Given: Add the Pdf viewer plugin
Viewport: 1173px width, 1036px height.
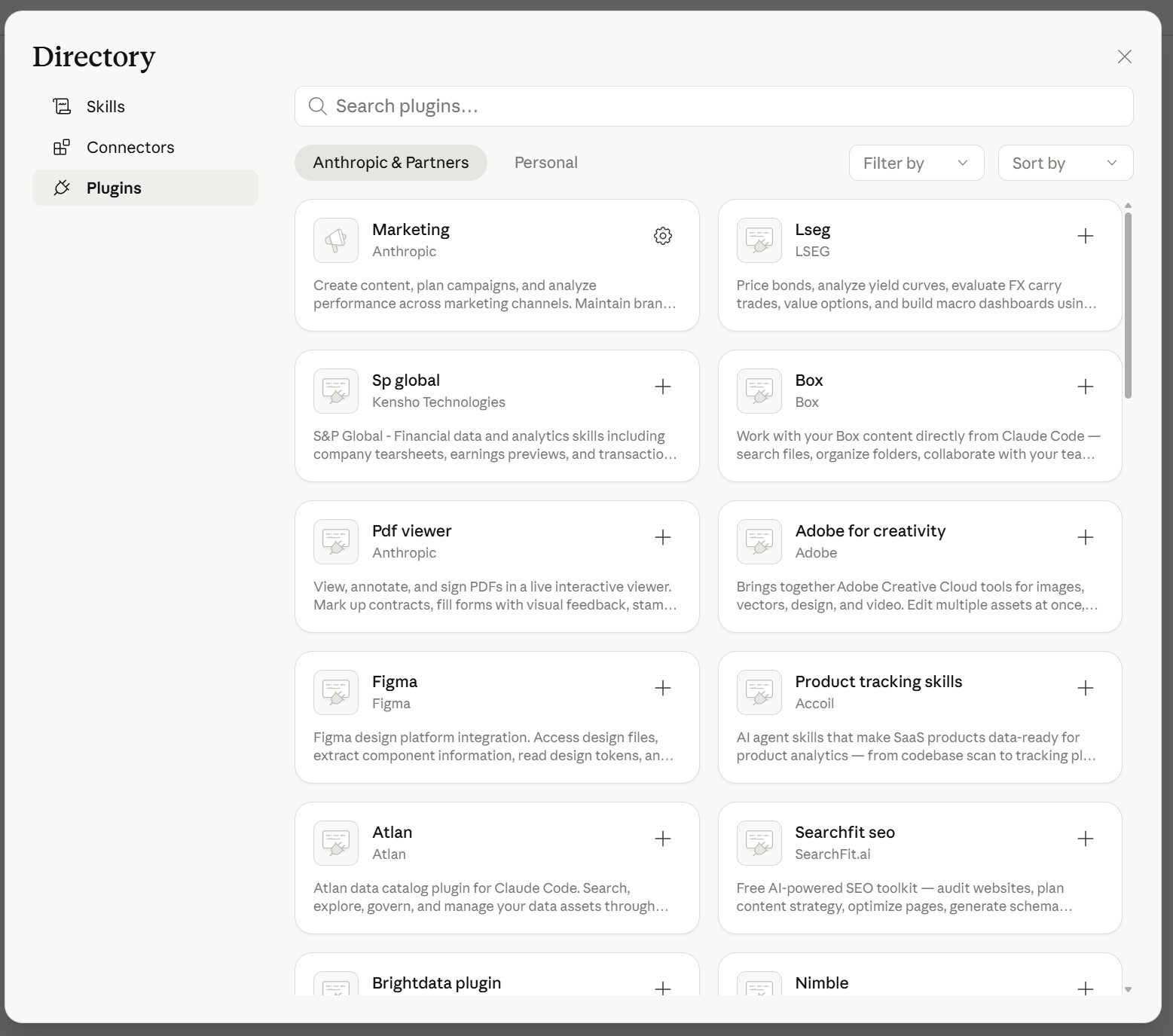Looking at the screenshot, I should coord(663,537).
